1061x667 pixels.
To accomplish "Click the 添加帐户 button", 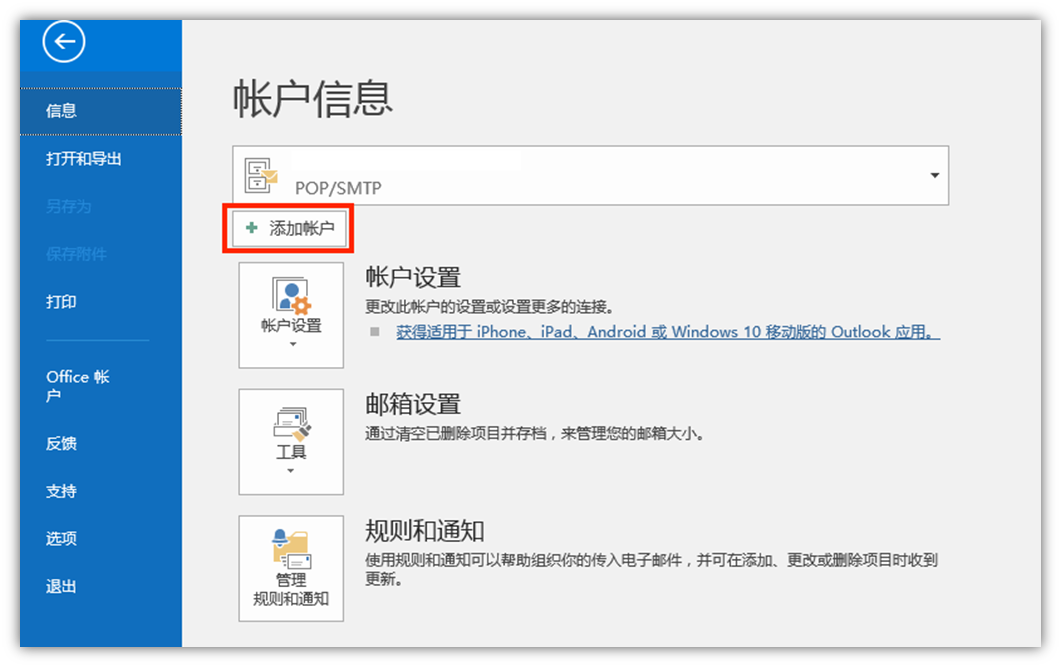I will pos(290,229).
